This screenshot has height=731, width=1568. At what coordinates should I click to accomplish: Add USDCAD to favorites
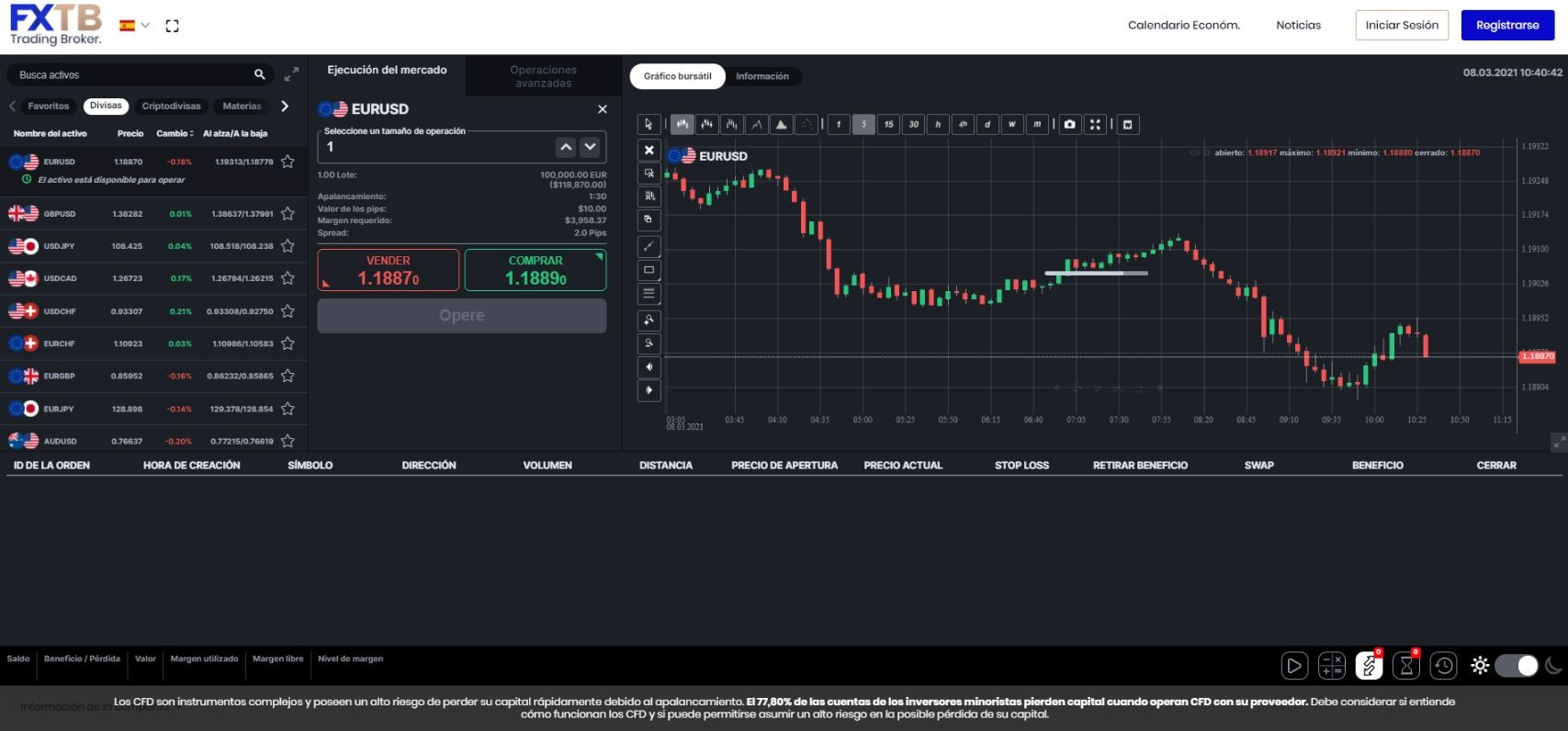tap(288, 278)
